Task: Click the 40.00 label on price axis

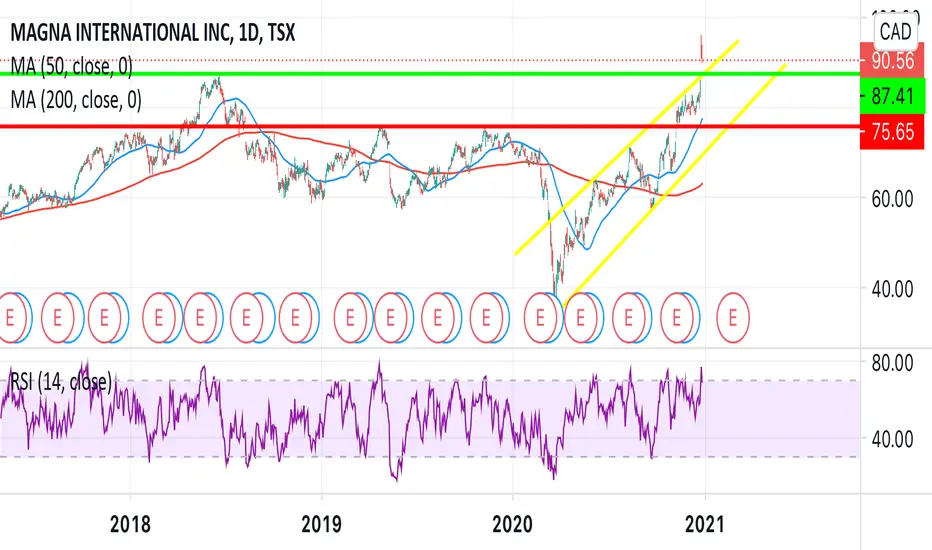Action: tap(892, 290)
